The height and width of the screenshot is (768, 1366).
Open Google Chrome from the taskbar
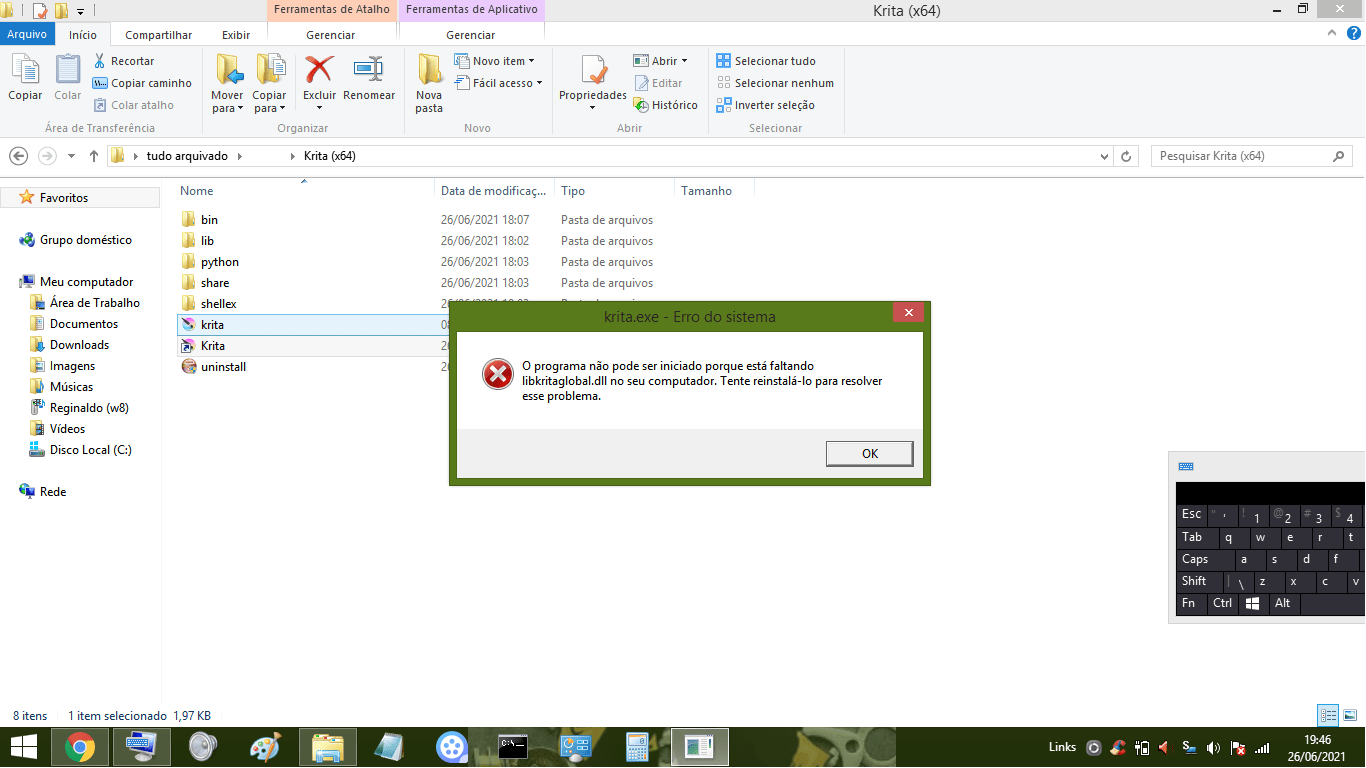(x=80, y=746)
